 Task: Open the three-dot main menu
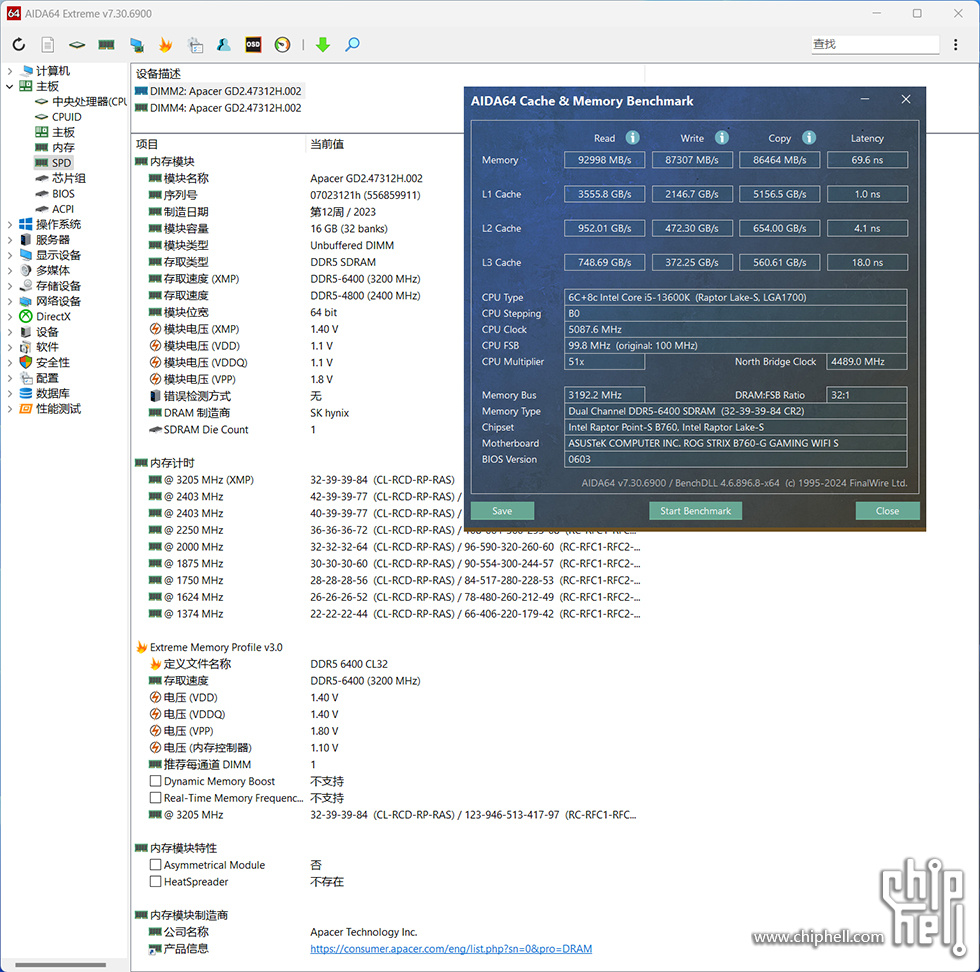[x=956, y=44]
